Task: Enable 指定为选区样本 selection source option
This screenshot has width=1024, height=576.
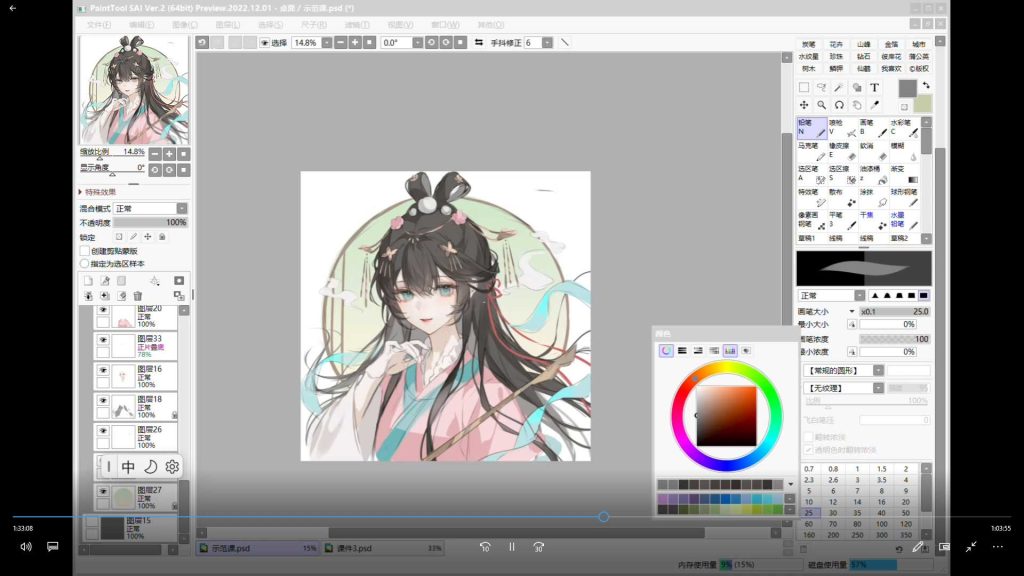Action: pyautogui.click(x=84, y=264)
